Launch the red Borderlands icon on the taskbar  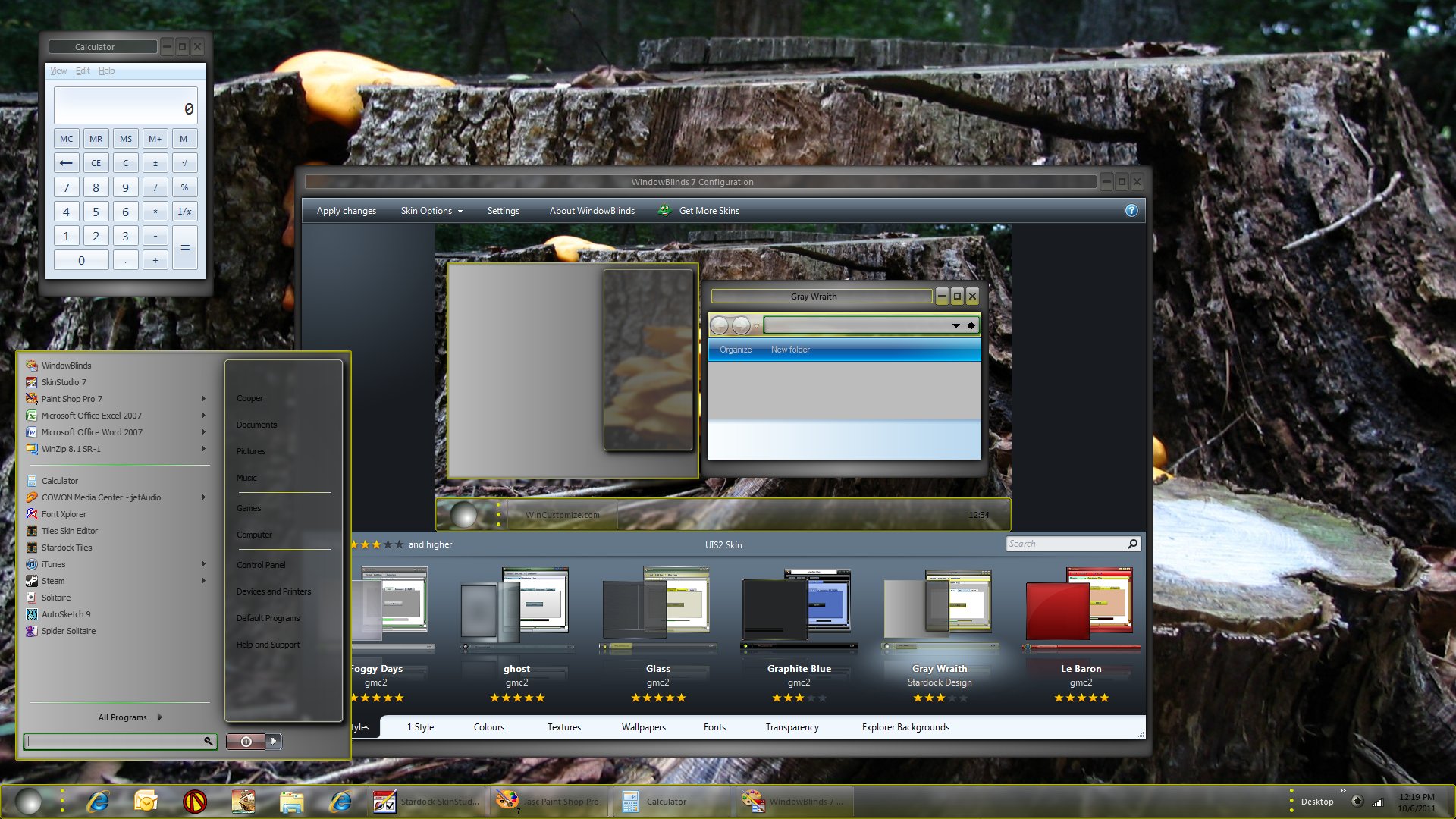[x=195, y=801]
